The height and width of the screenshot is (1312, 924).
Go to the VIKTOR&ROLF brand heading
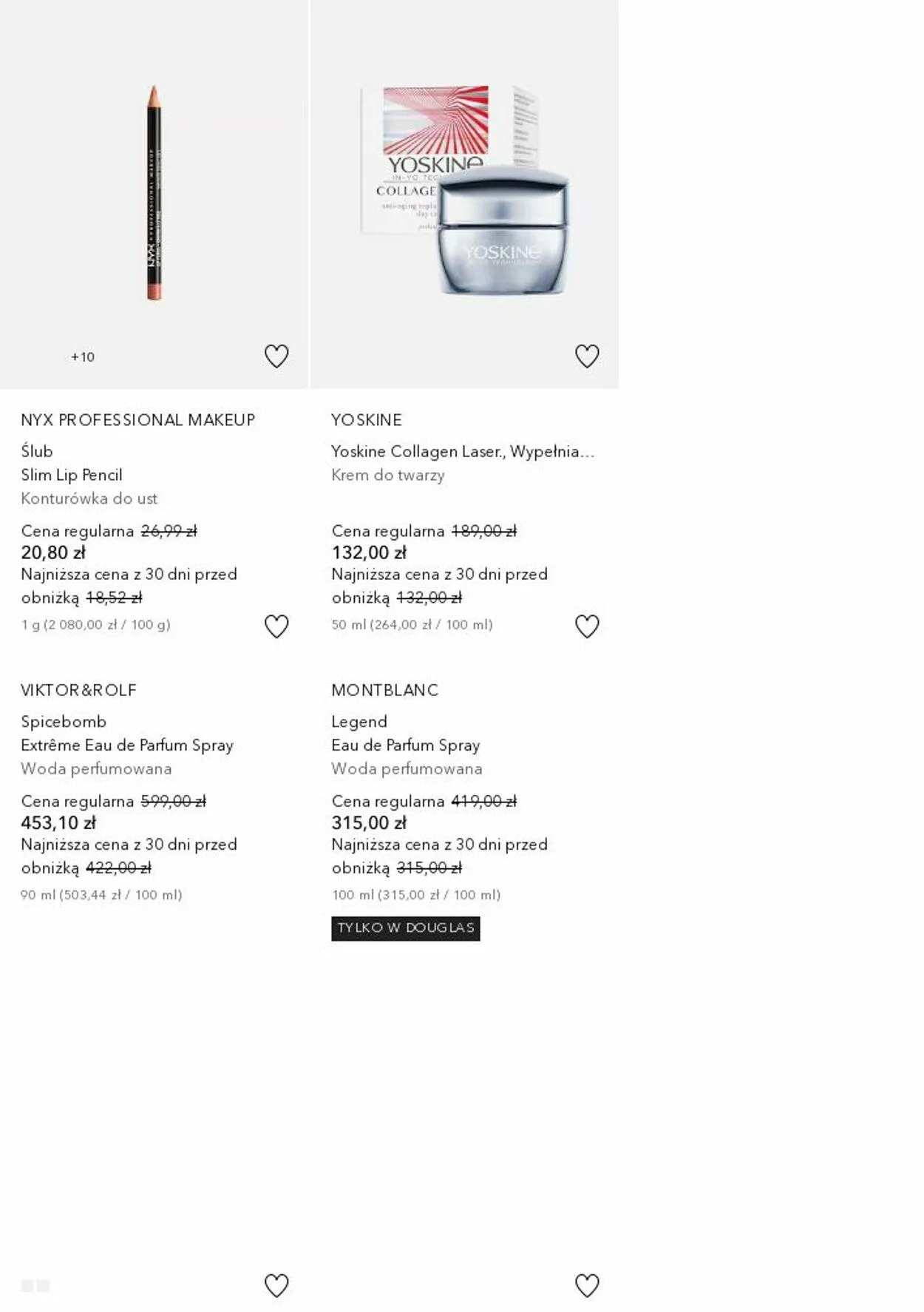[x=78, y=690]
